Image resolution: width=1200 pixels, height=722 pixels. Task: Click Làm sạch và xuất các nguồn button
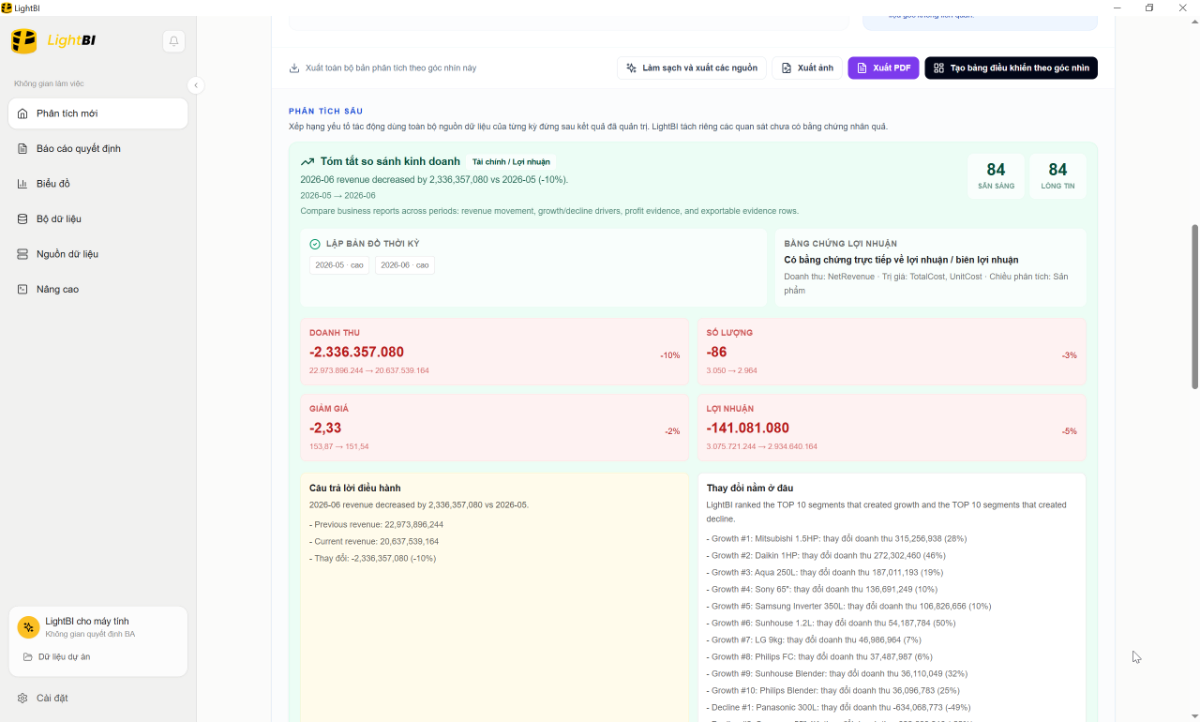pos(692,68)
